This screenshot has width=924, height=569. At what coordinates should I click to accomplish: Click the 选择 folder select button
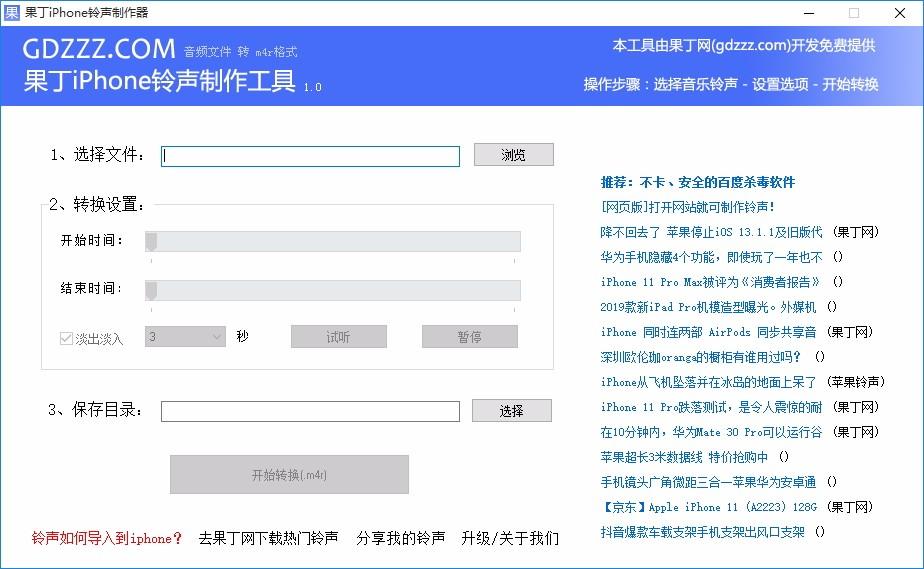pyautogui.click(x=512, y=411)
